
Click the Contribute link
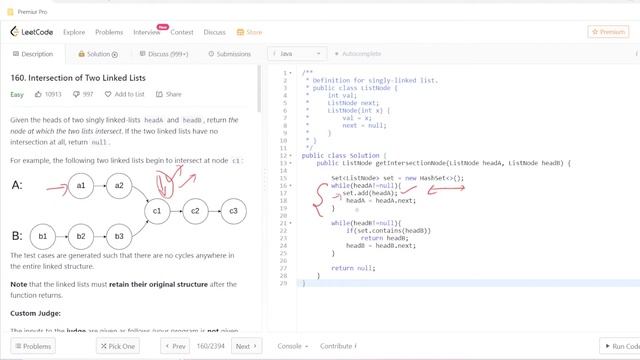[338, 346]
